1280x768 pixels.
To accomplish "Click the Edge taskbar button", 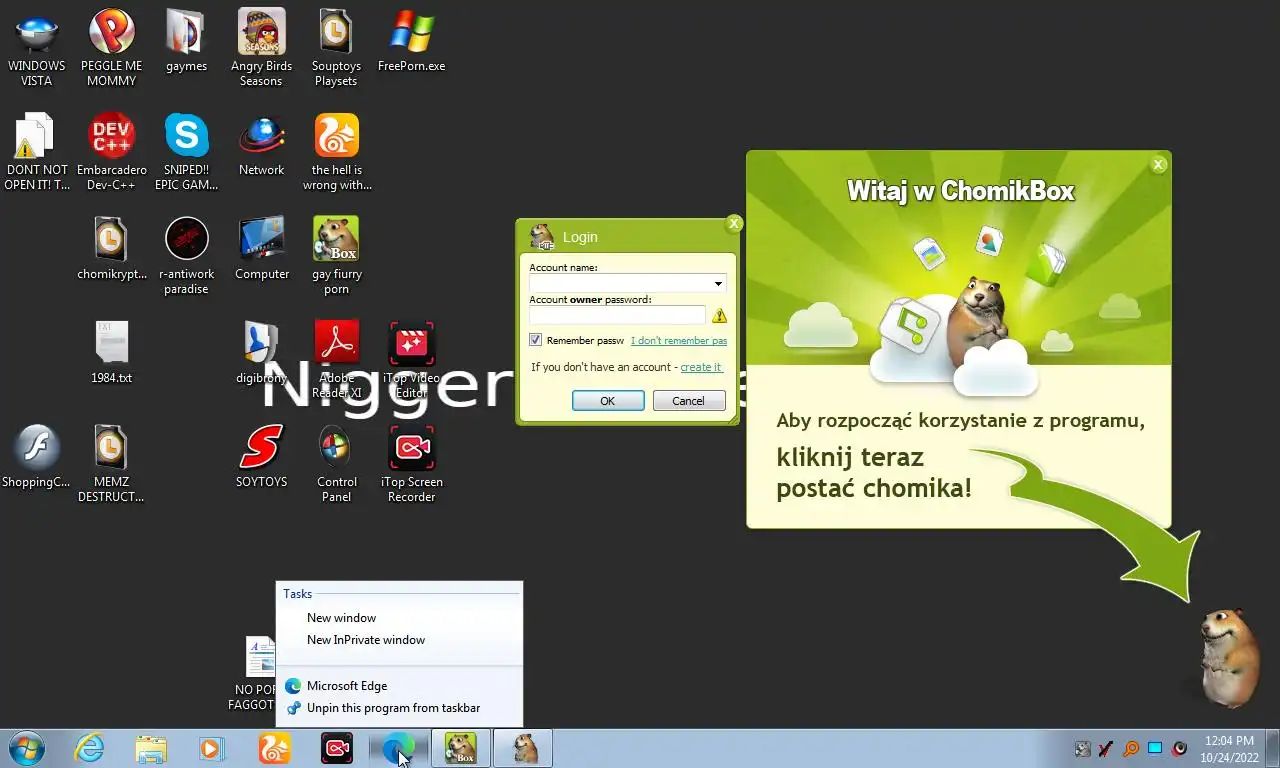I will 398,748.
